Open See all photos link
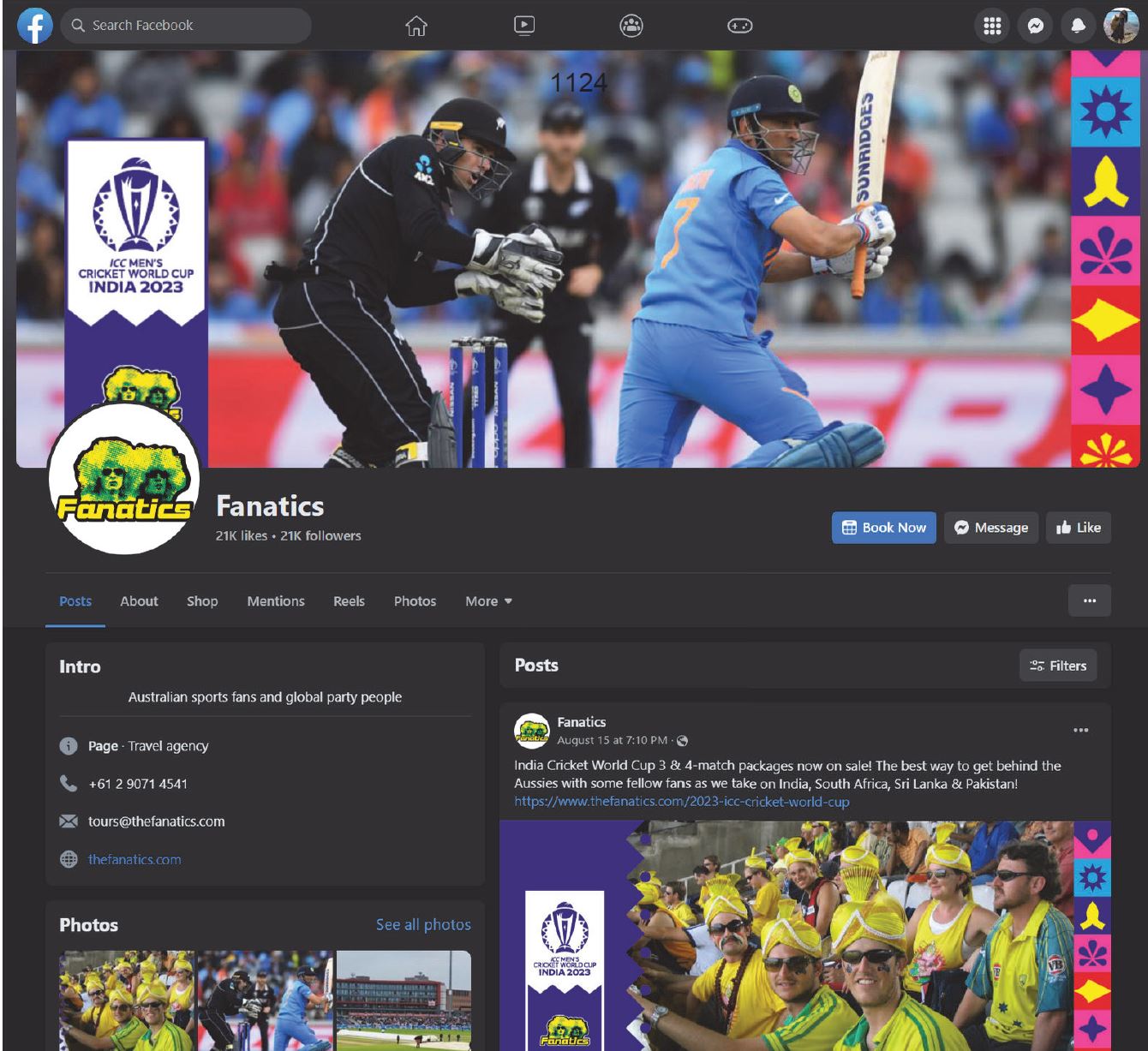 coord(423,925)
